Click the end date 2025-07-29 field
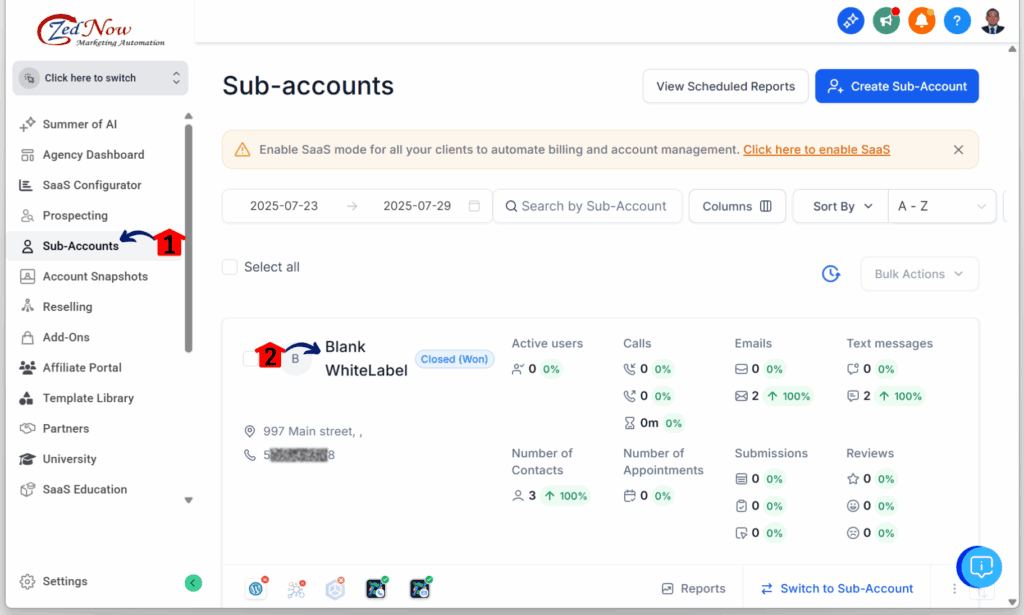Viewport: 1024px width, 615px height. pyautogui.click(x=417, y=206)
